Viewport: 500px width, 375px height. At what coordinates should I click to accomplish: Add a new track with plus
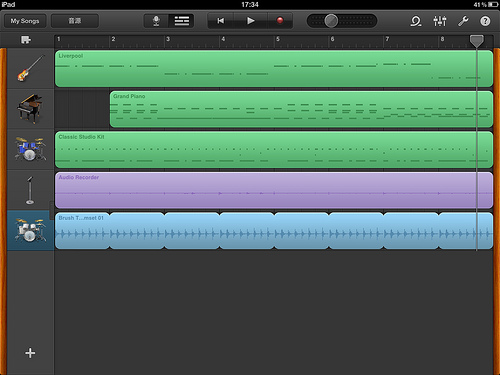30,353
